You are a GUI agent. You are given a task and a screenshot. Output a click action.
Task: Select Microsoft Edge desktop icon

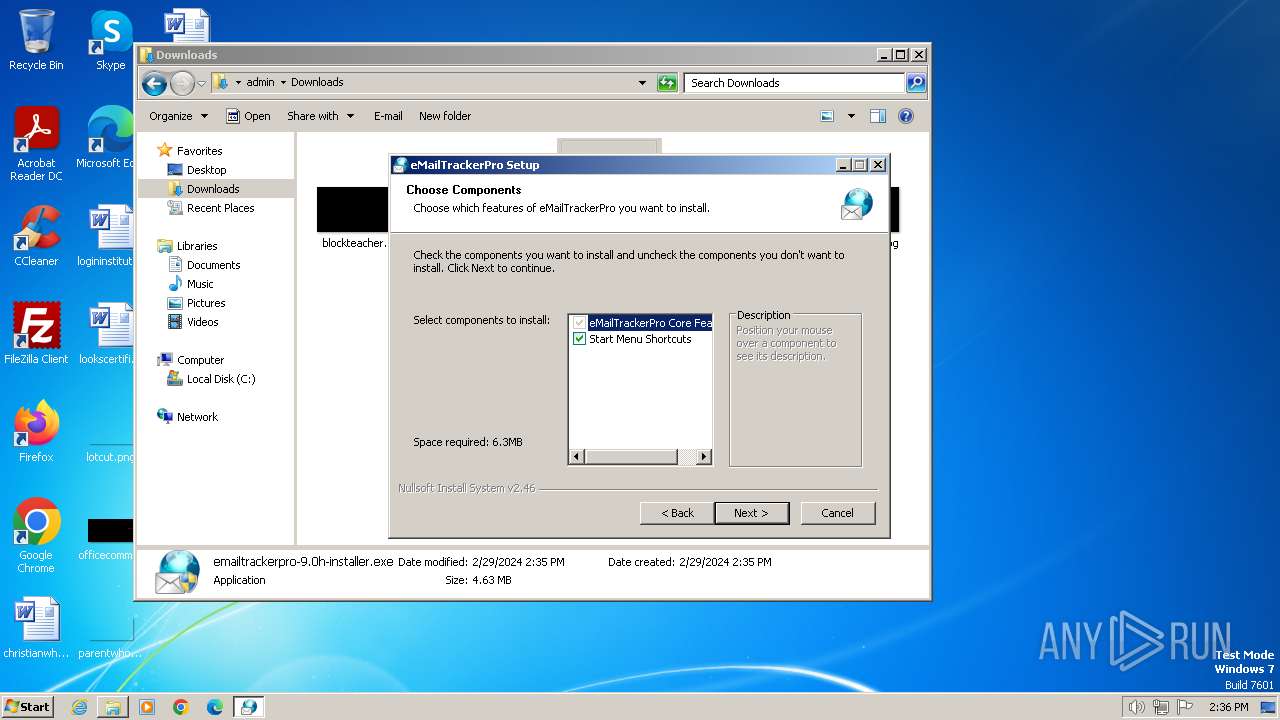pos(105,138)
